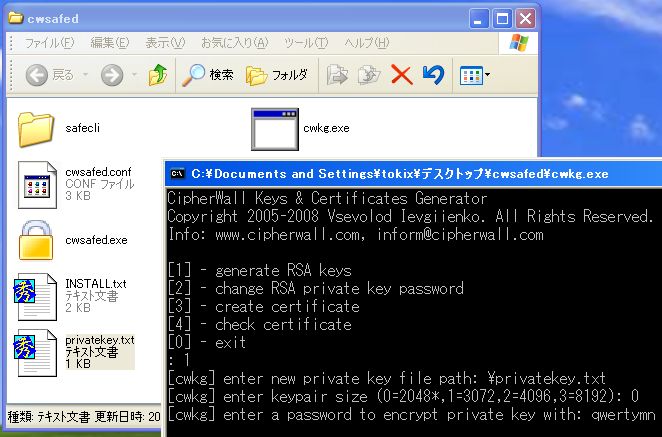Screen dimensions: 662x437
Task: Click the cwsafed folder icon in title bar
Action: 16,18
